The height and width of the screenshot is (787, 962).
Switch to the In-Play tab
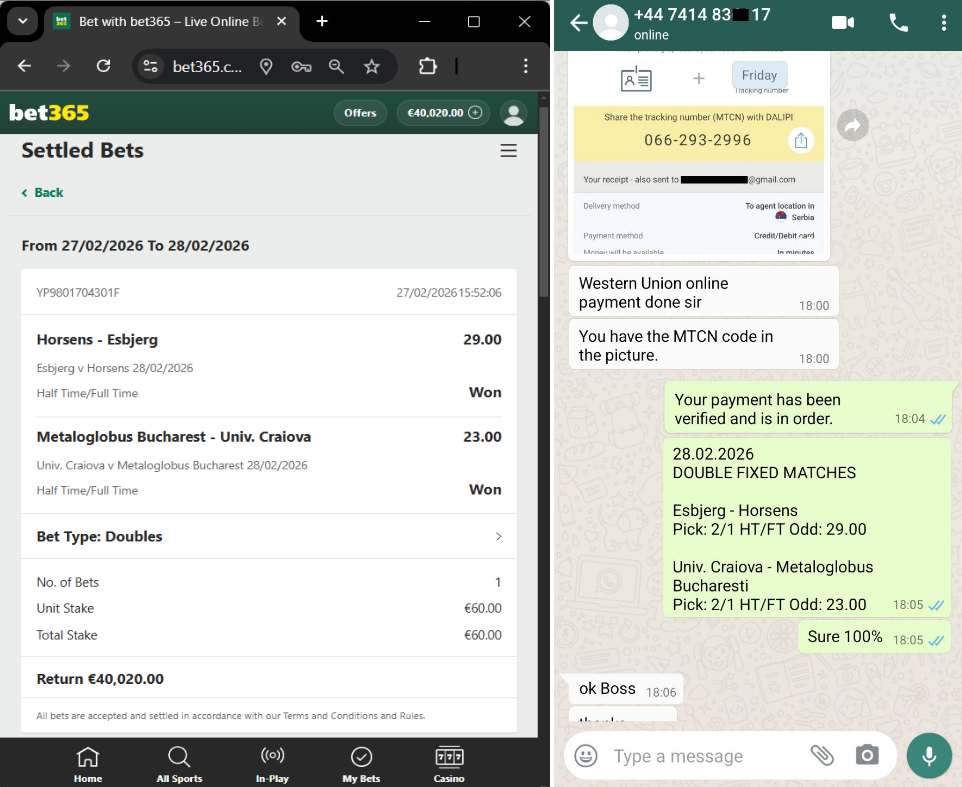tap(272, 764)
